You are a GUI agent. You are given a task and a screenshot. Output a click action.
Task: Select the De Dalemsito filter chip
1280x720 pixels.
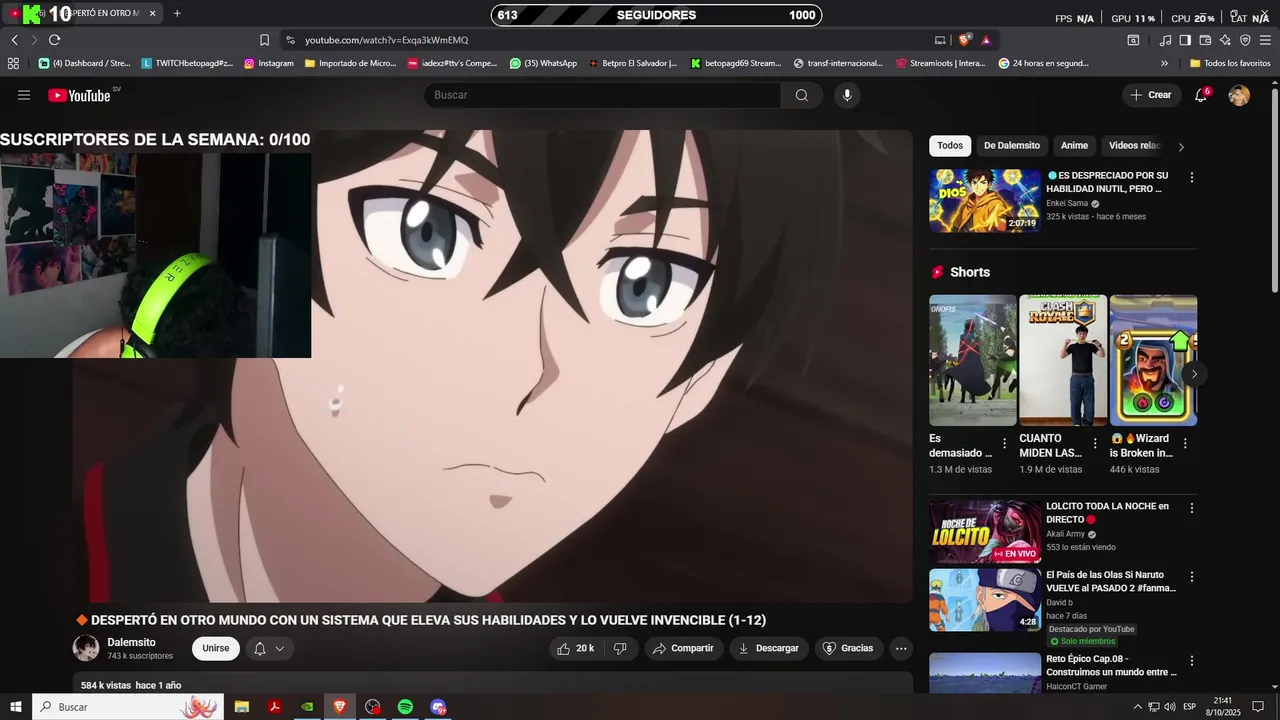click(x=1012, y=146)
